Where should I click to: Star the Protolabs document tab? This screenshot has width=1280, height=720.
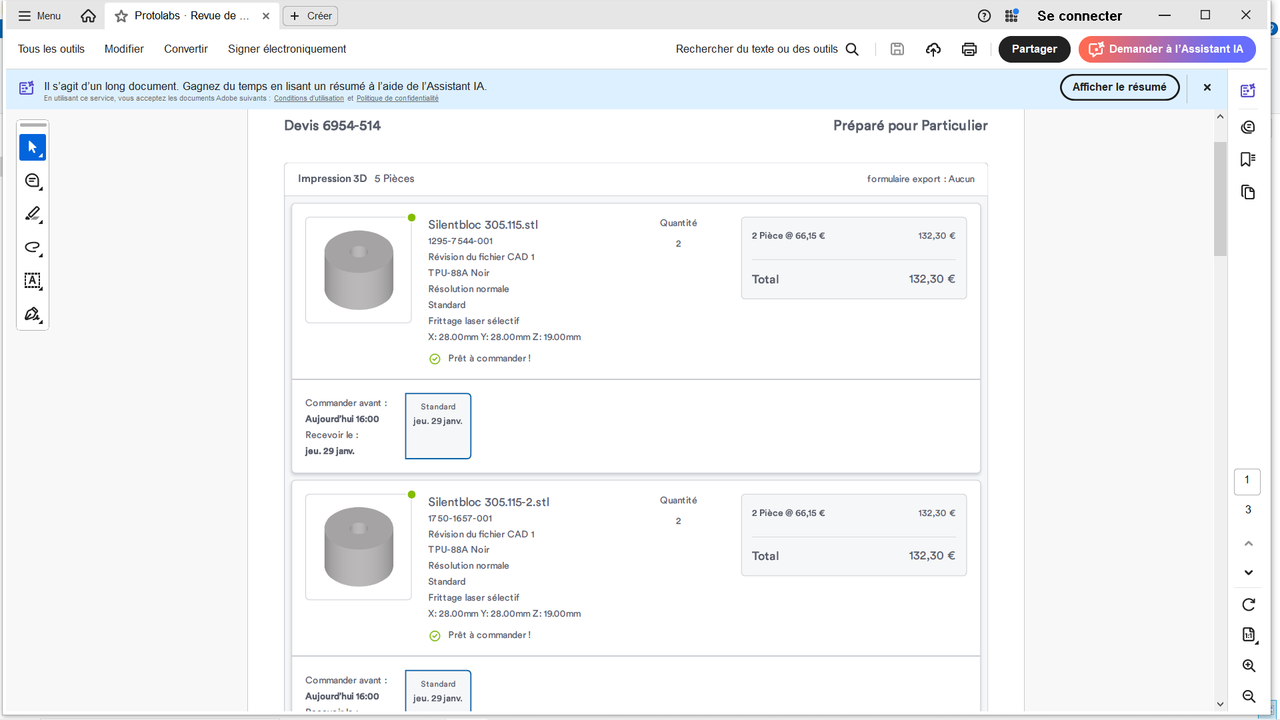(x=121, y=16)
